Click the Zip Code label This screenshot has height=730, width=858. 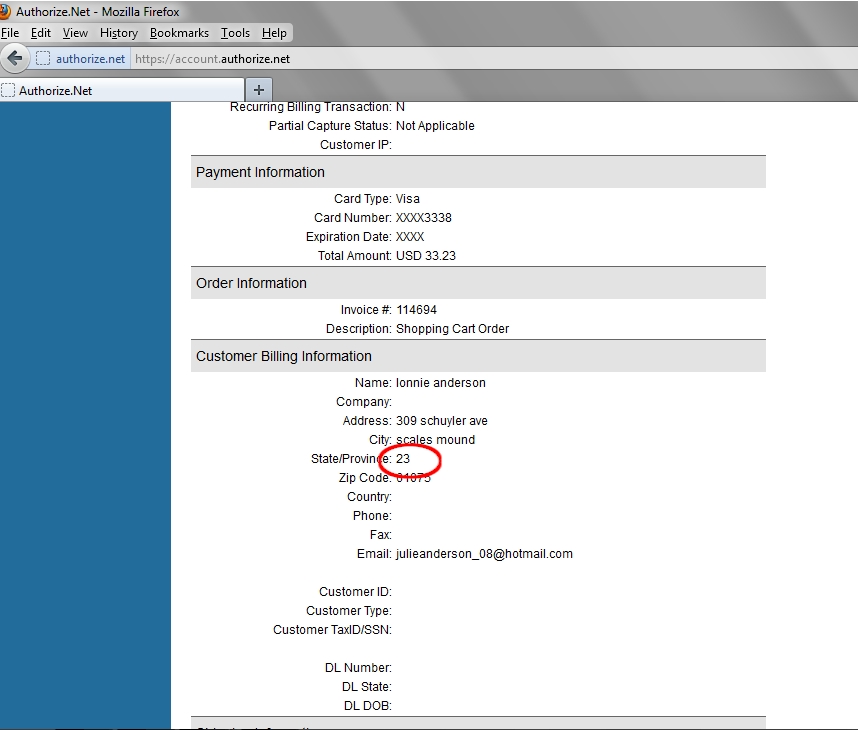click(x=365, y=478)
